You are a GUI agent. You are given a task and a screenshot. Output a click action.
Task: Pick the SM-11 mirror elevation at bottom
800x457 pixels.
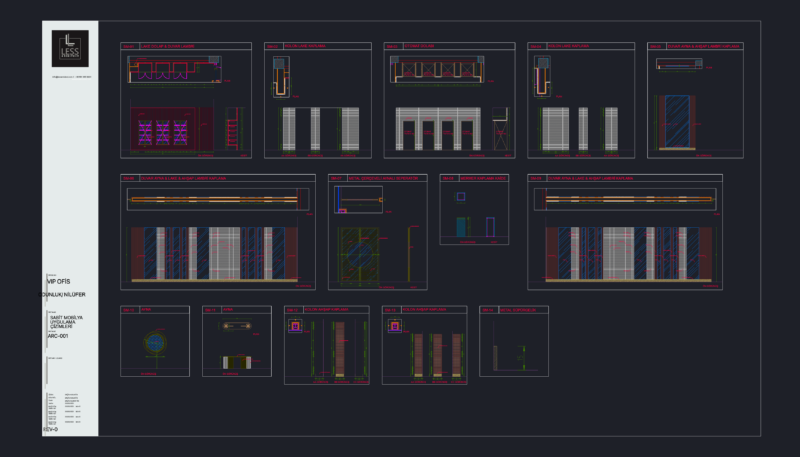(x=237, y=363)
